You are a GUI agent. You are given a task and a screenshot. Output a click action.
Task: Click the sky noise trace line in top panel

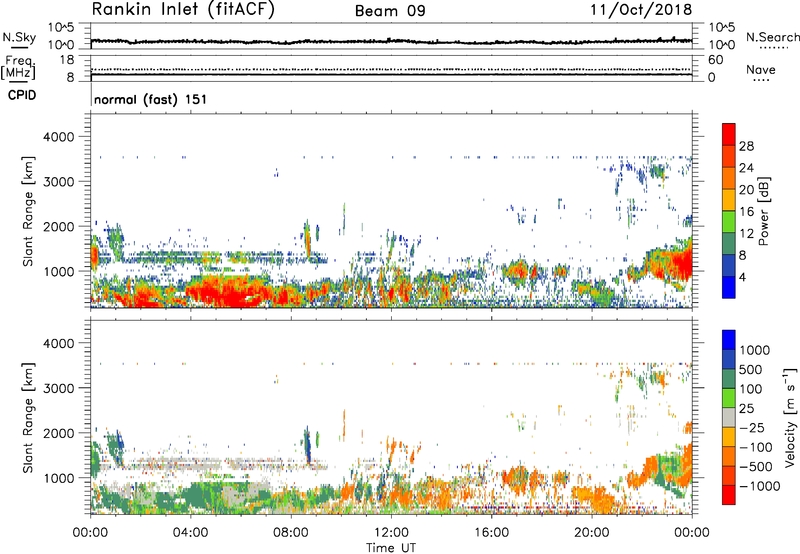point(391,41)
